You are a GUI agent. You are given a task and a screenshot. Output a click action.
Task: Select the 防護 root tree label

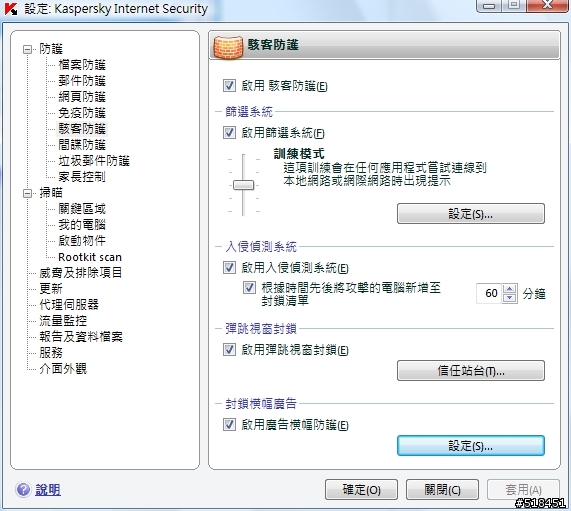(x=51, y=49)
